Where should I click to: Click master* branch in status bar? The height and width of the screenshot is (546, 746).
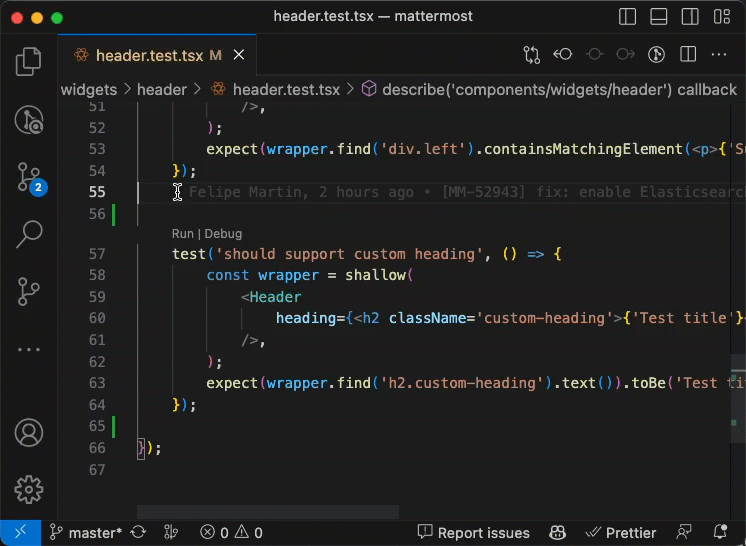[86, 533]
